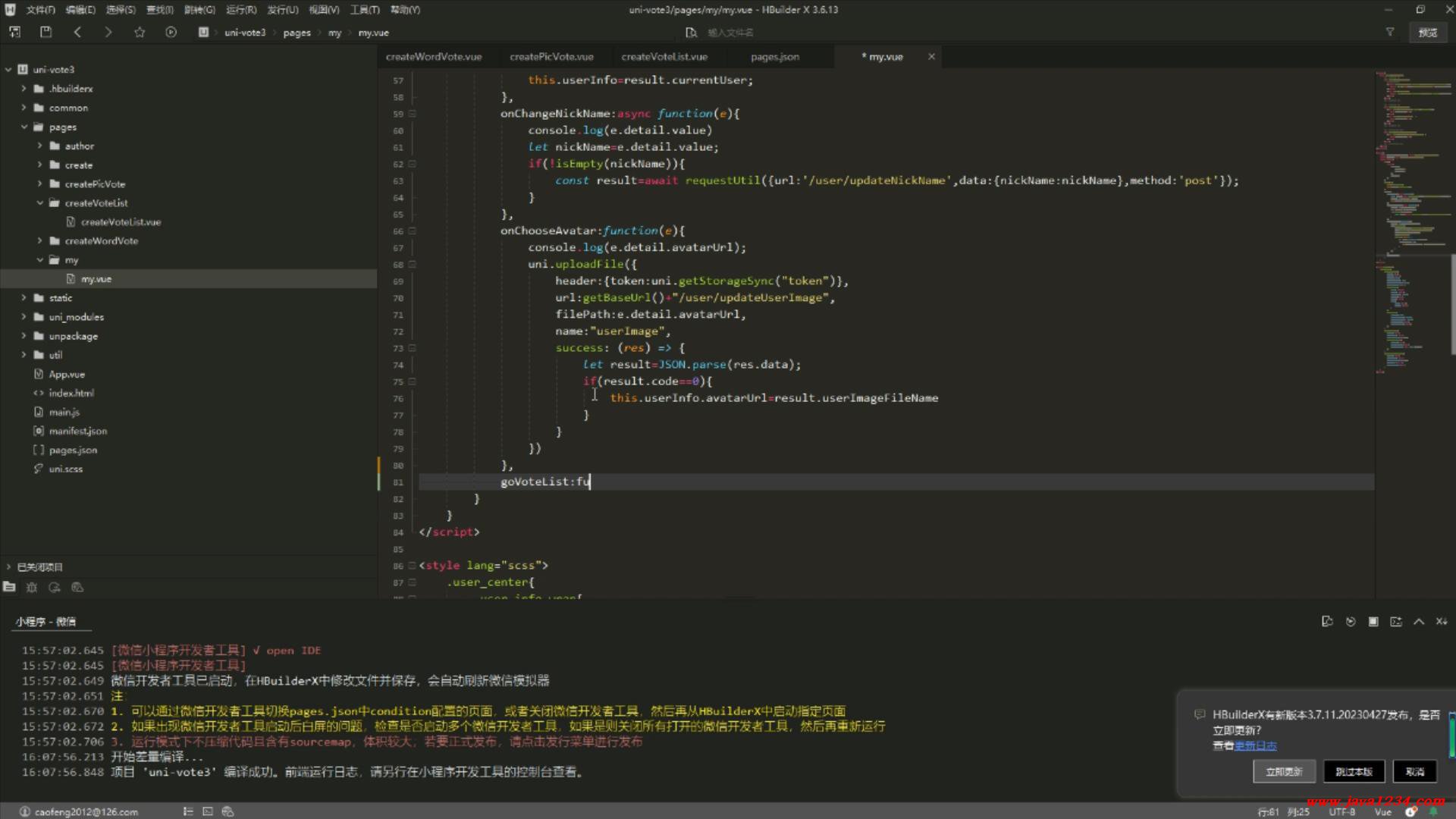Image resolution: width=1456 pixels, height=819 pixels.
Task: Click the file search icon
Action: coord(691,33)
